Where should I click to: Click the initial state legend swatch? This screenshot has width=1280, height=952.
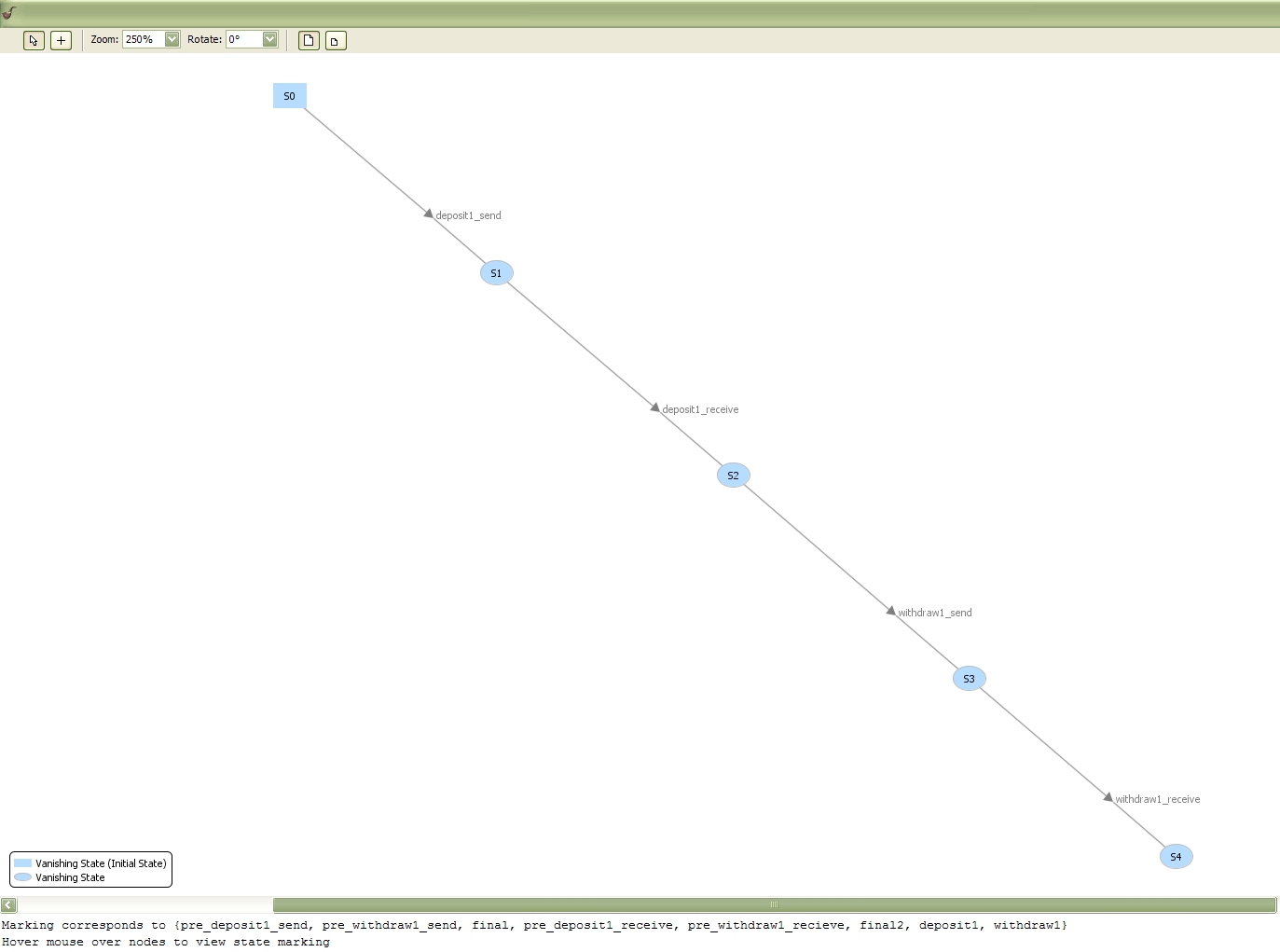click(x=22, y=863)
